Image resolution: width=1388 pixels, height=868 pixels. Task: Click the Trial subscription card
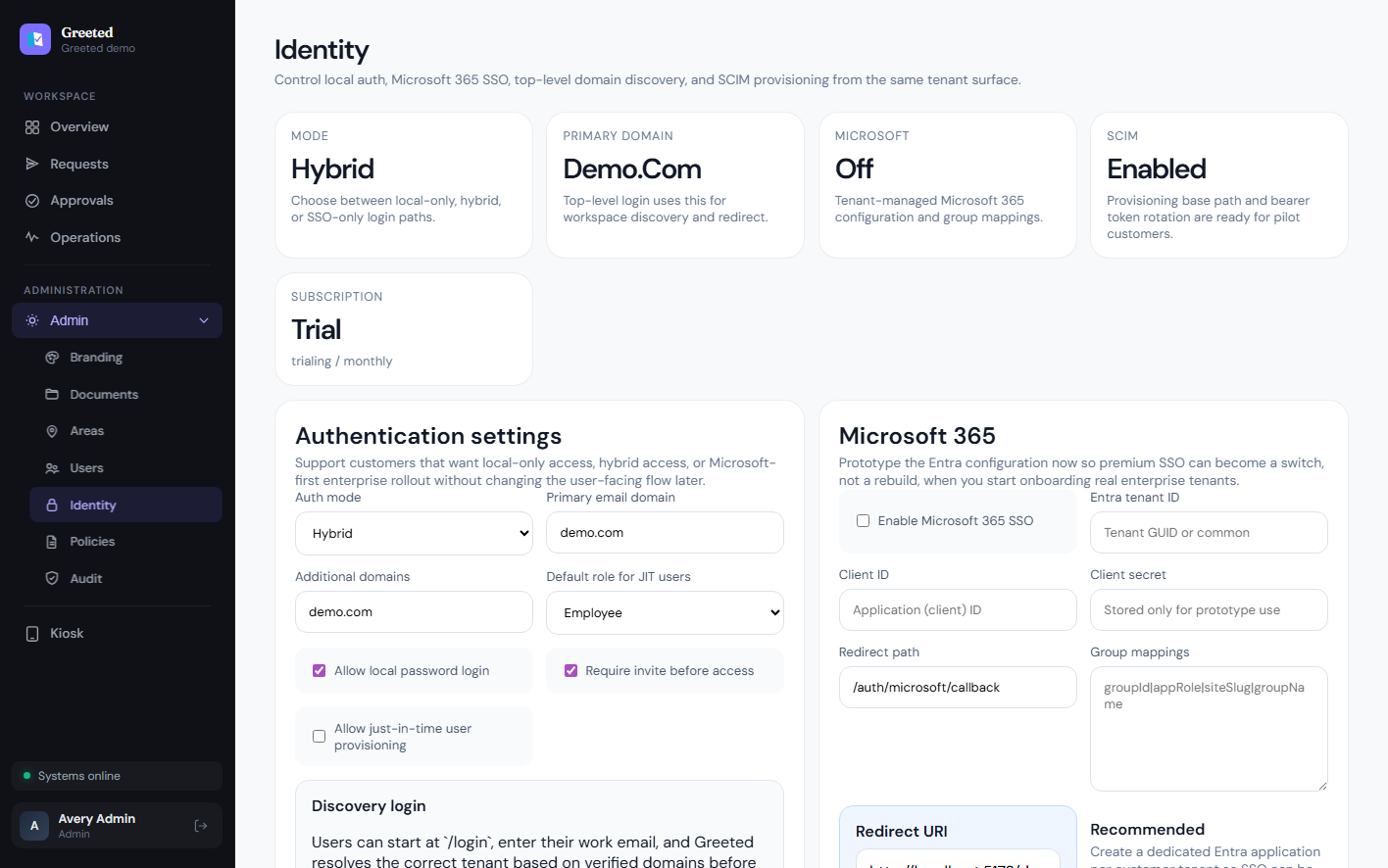tap(404, 329)
